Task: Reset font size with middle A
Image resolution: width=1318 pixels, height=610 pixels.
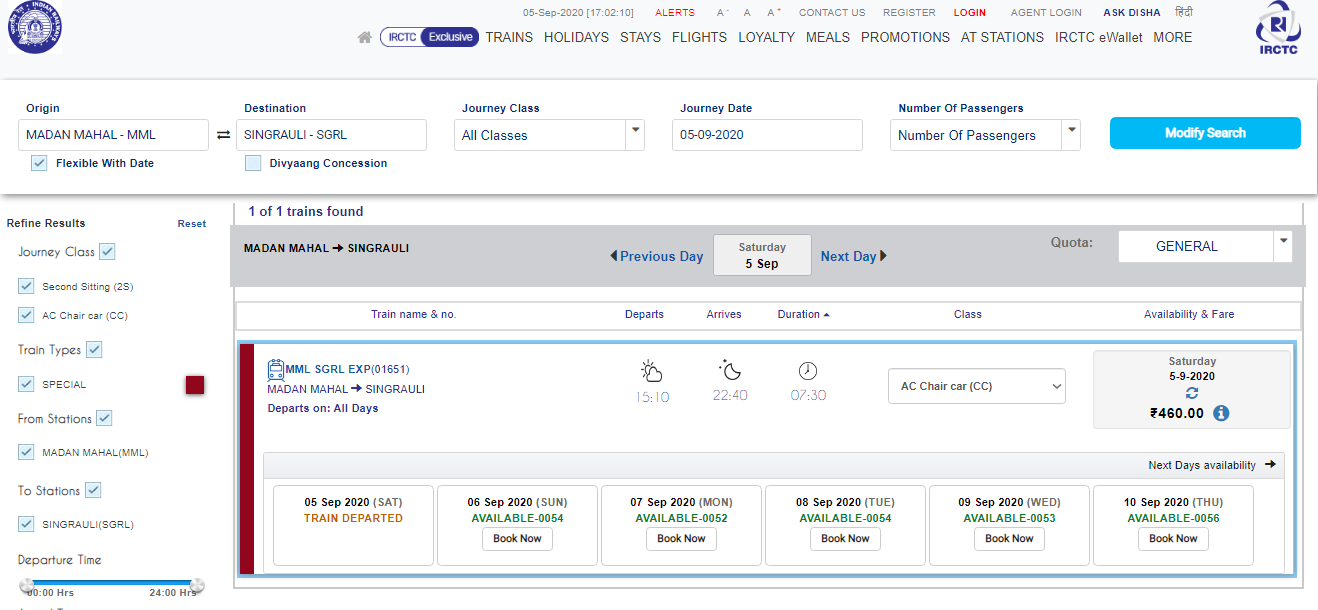Action: tap(747, 13)
